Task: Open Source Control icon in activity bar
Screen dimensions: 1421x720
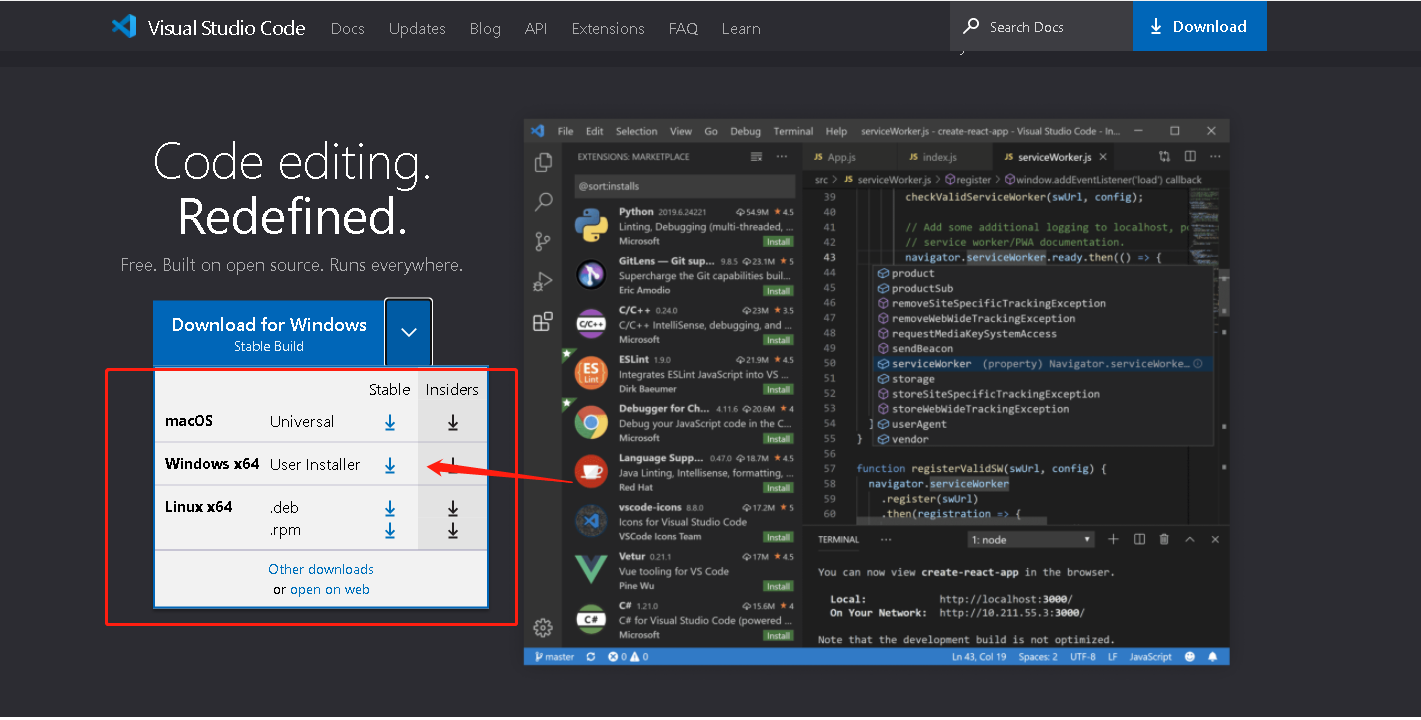Action: point(543,241)
